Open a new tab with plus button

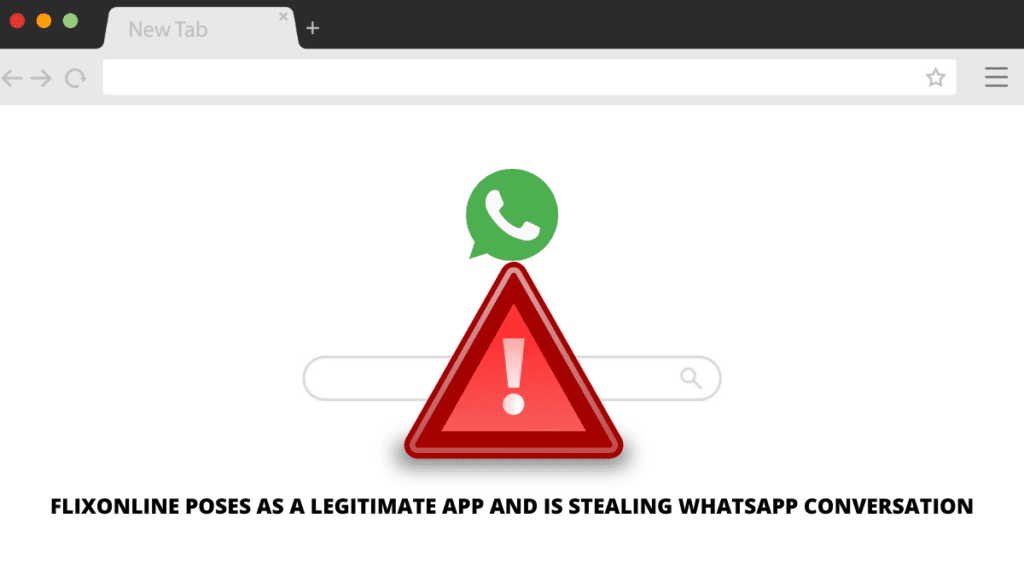click(x=313, y=28)
